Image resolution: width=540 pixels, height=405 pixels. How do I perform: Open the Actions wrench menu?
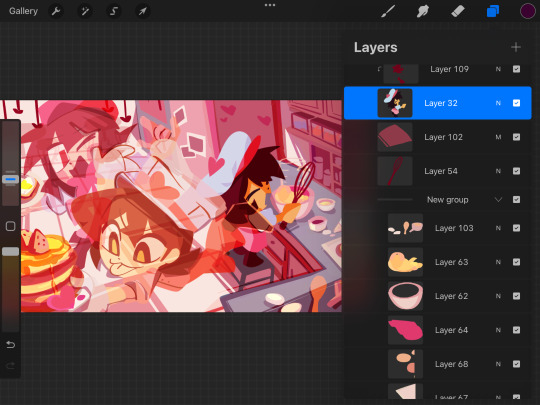point(56,11)
